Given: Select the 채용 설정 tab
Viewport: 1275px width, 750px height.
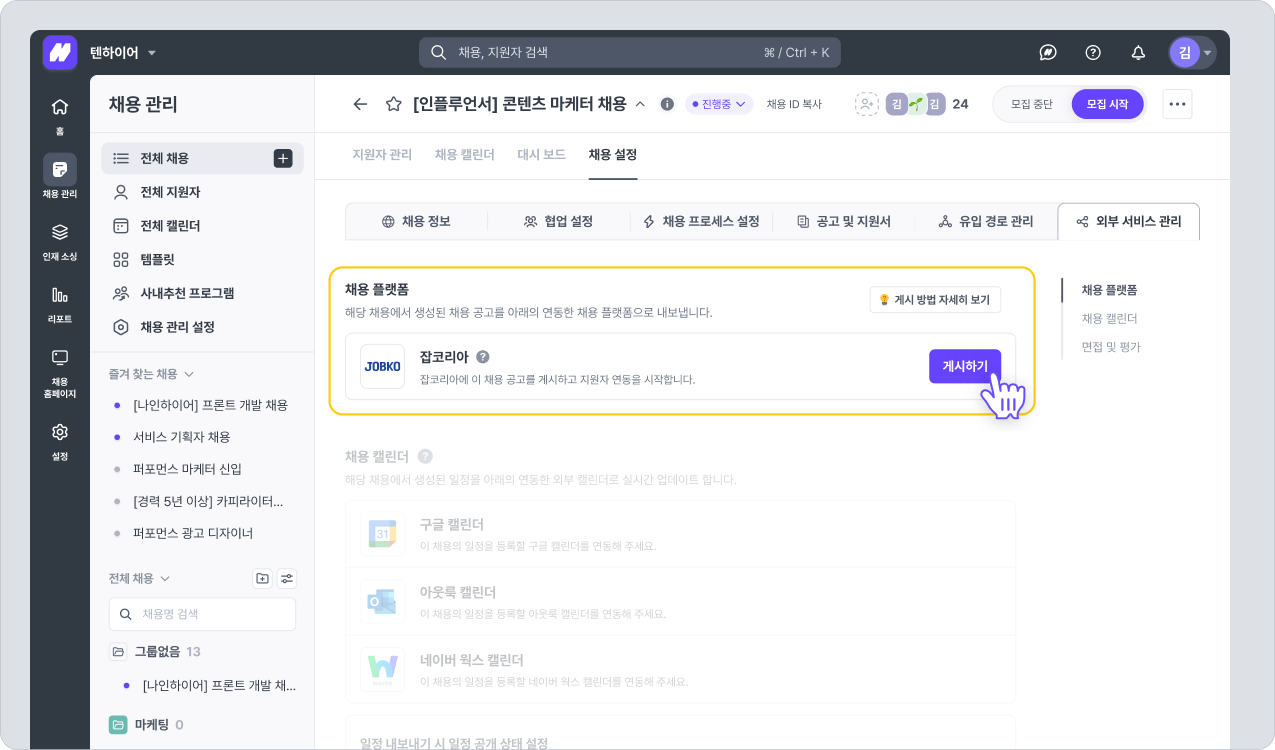Looking at the screenshot, I should 613,155.
